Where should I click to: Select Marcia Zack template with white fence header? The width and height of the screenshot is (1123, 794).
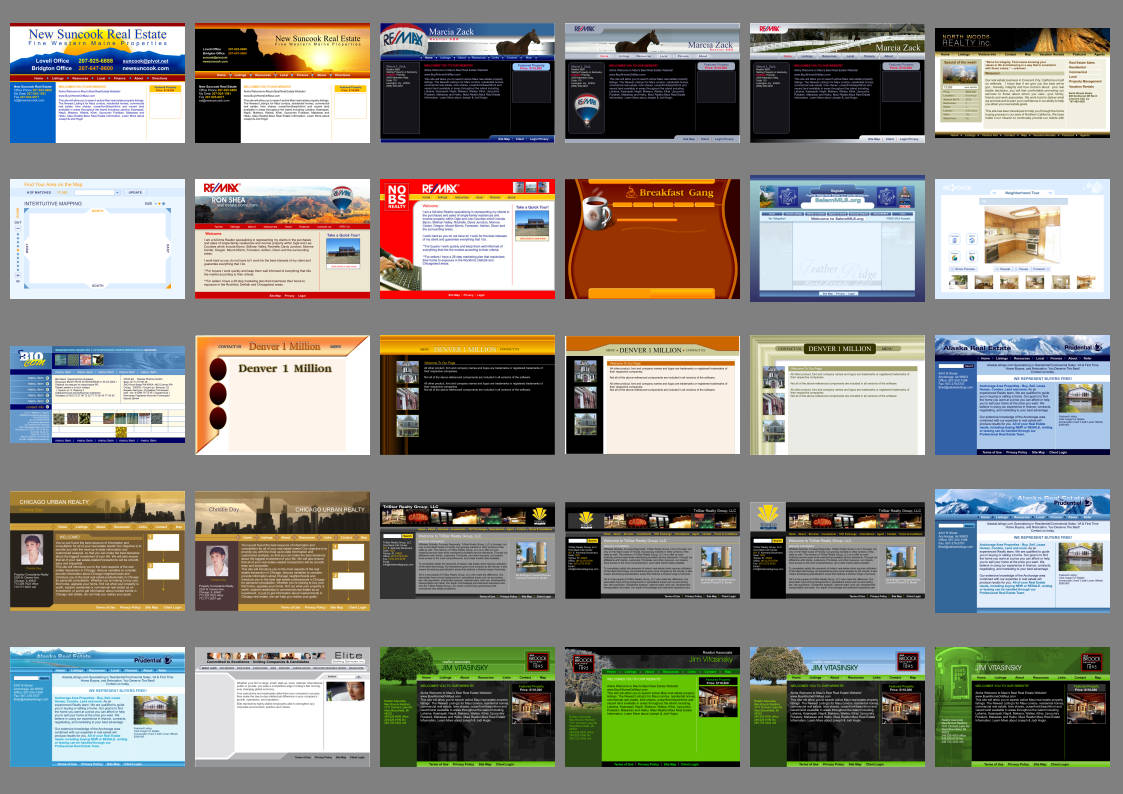[837, 83]
